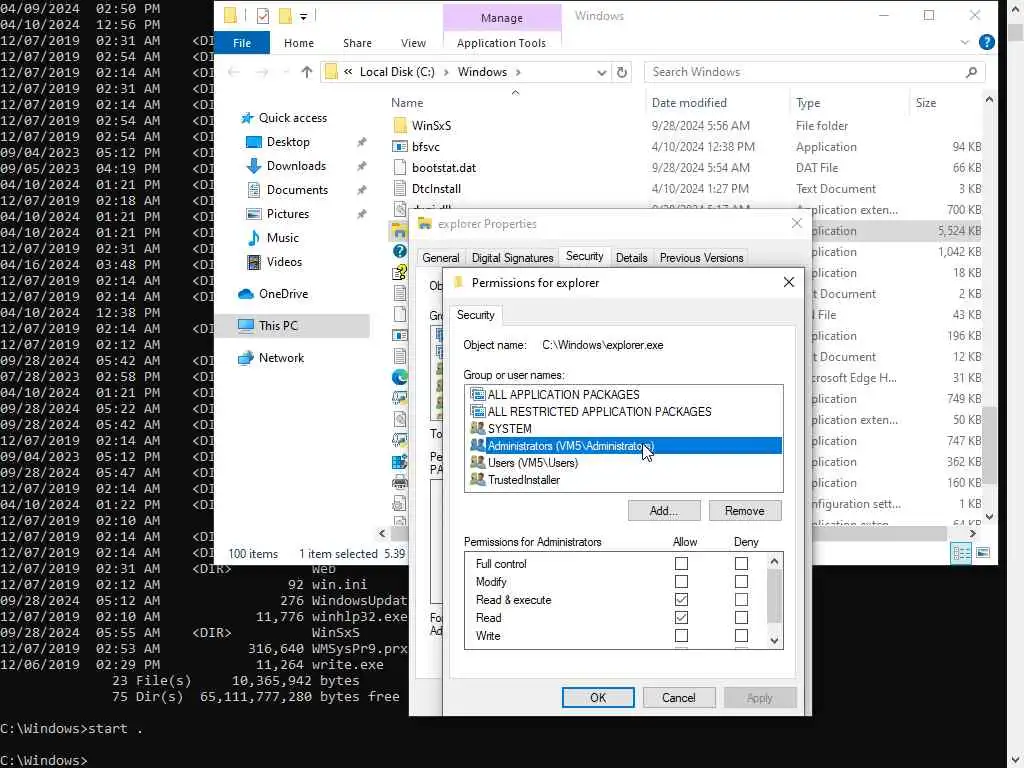Screen dimensions: 1024x768
Task: Click Back navigation arrow in Explorer
Action: tap(234, 72)
